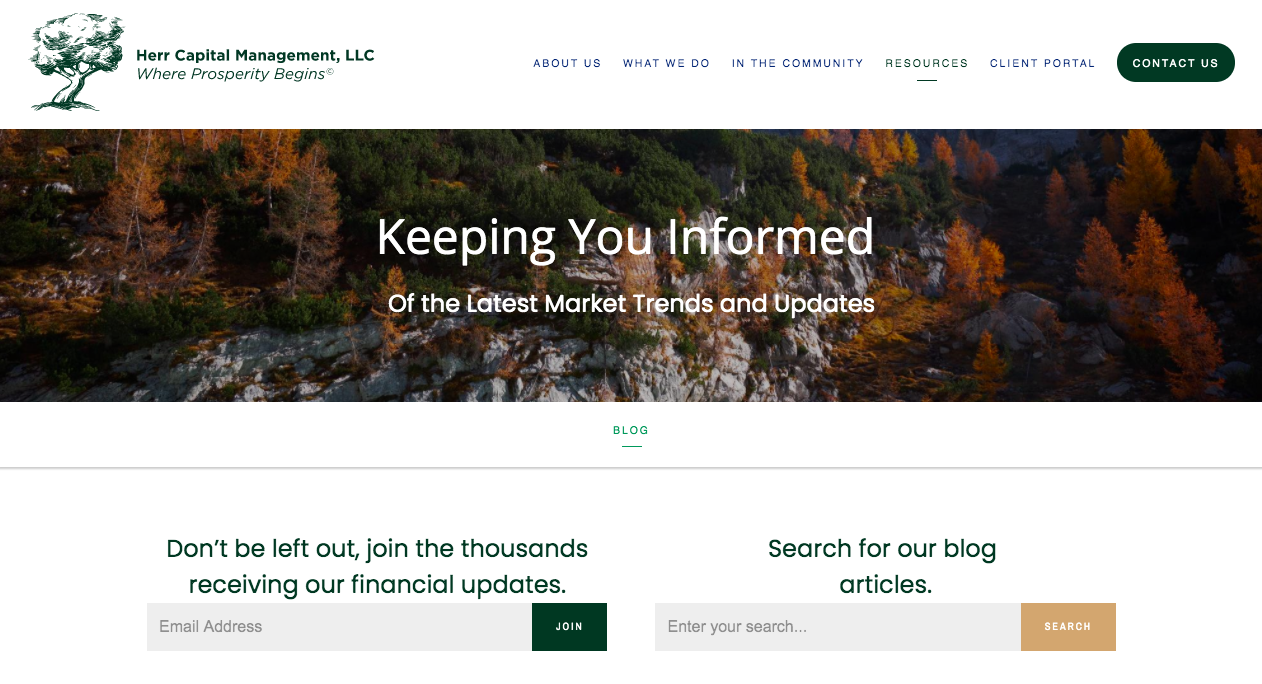The image size is (1262, 684).
Task: Click the Contact Us button
Action: tap(1175, 63)
